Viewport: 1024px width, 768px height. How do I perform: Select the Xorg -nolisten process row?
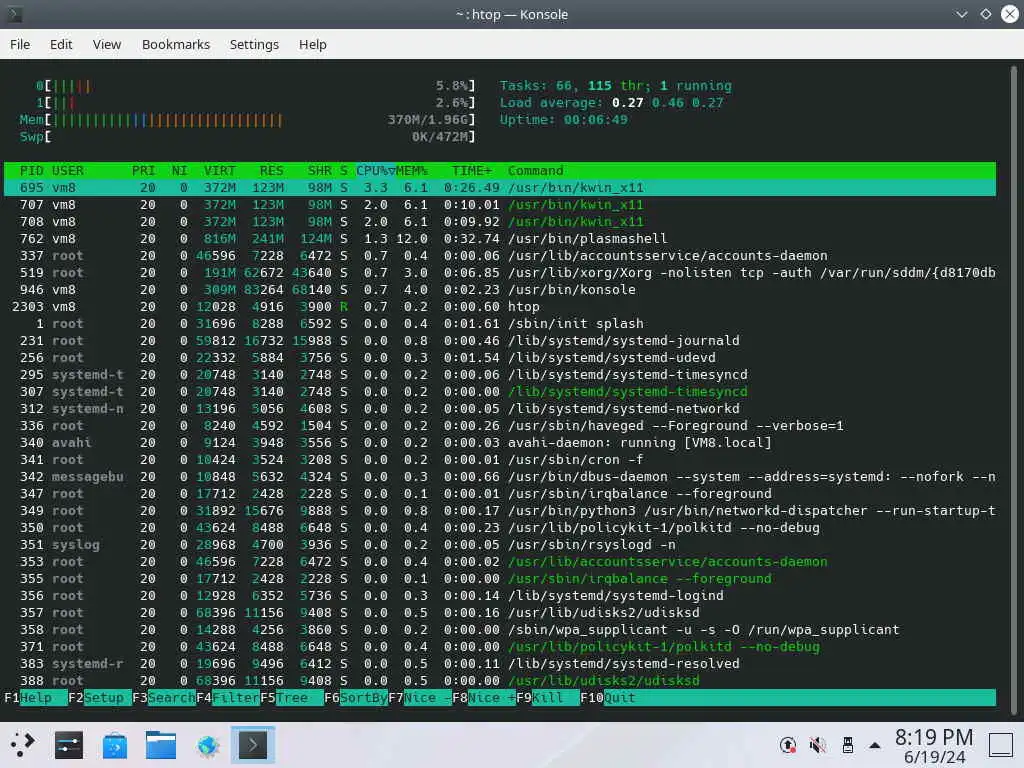click(x=500, y=272)
